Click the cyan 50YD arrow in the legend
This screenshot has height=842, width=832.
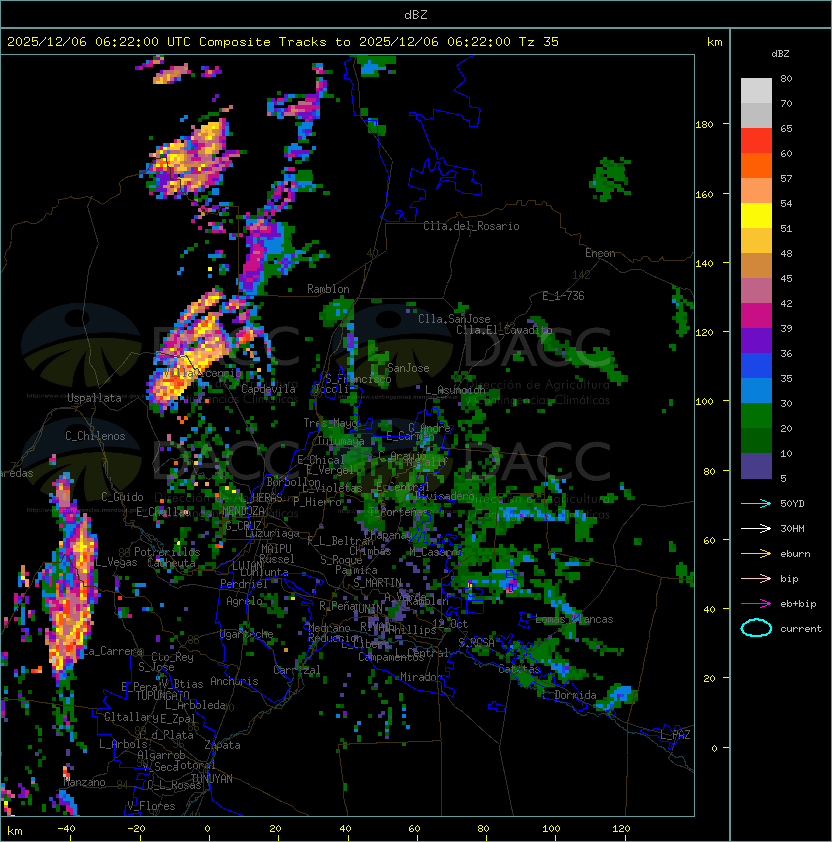point(756,504)
